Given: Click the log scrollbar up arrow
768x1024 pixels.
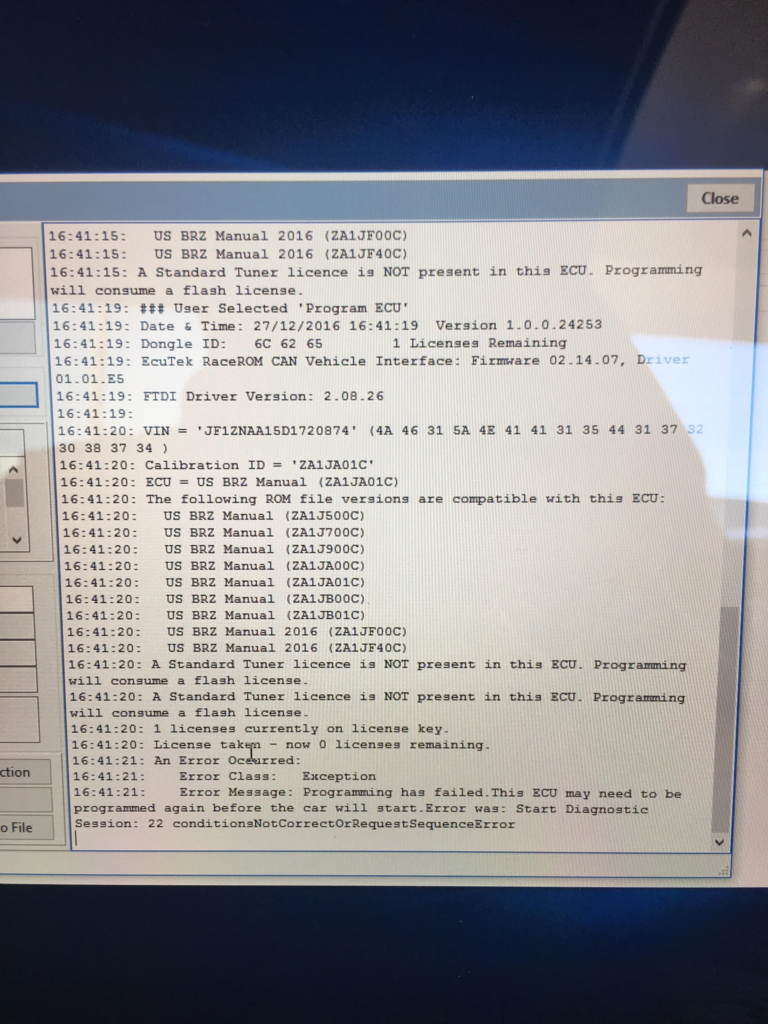Looking at the screenshot, I should pos(745,234).
